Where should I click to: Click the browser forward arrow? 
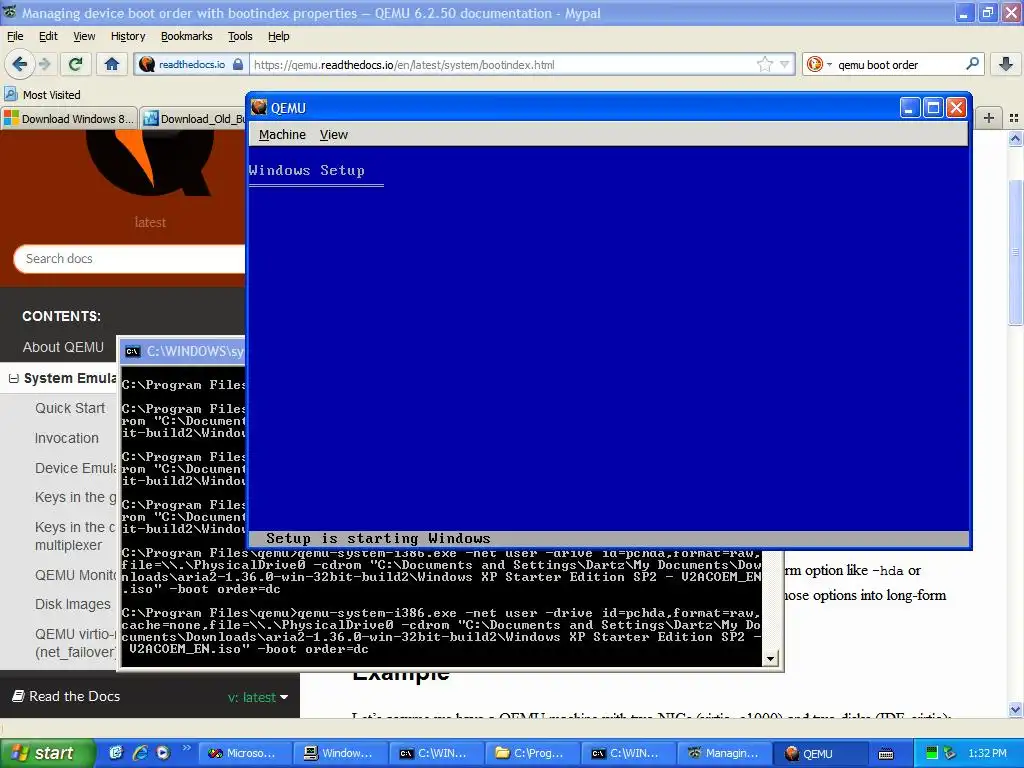coord(45,64)
